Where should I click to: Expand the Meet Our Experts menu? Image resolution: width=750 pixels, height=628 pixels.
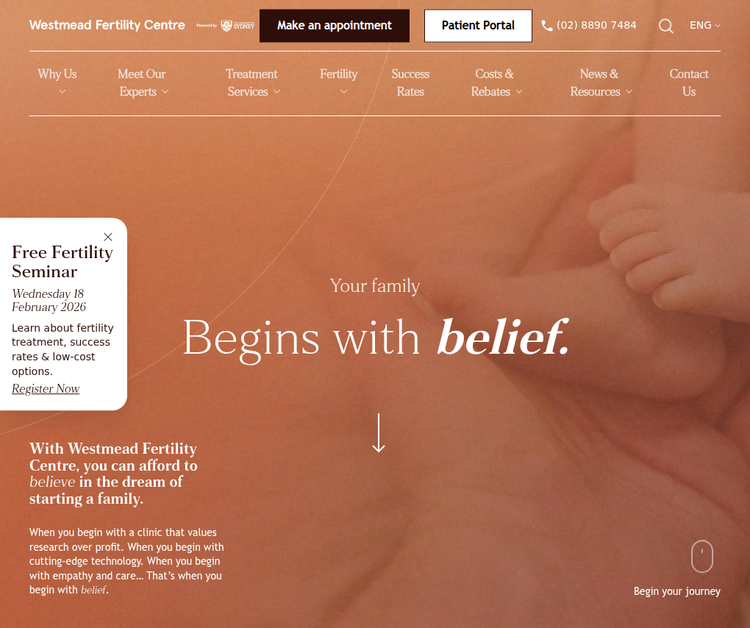(143, 82)
